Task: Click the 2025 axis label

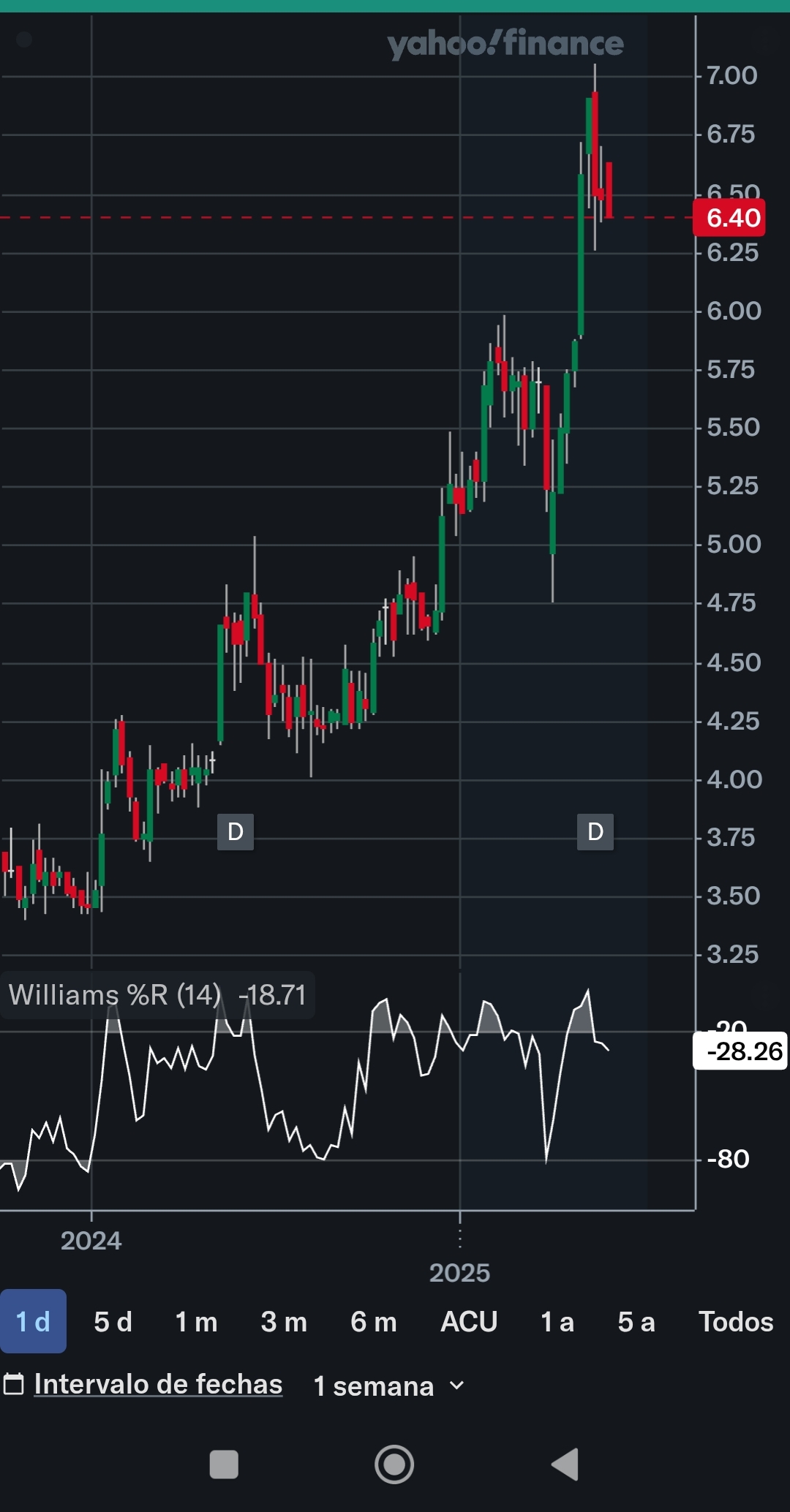Action: pos(459,1273)
